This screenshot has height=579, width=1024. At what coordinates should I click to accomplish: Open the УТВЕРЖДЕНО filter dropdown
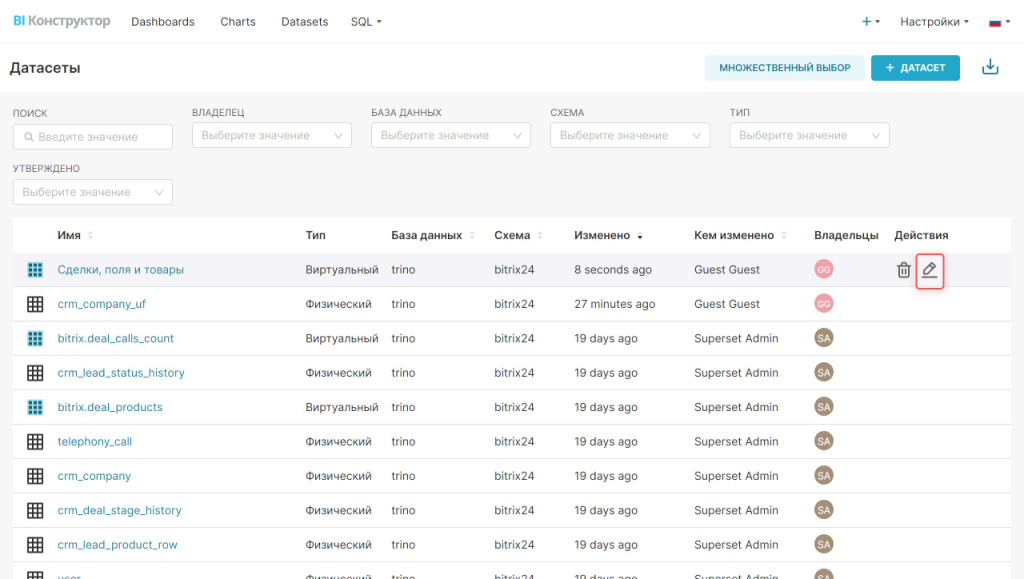pos(93,192)
